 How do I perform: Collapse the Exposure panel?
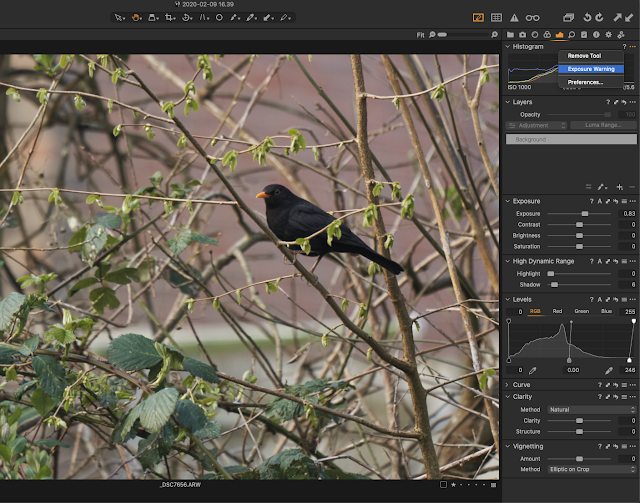508,201
